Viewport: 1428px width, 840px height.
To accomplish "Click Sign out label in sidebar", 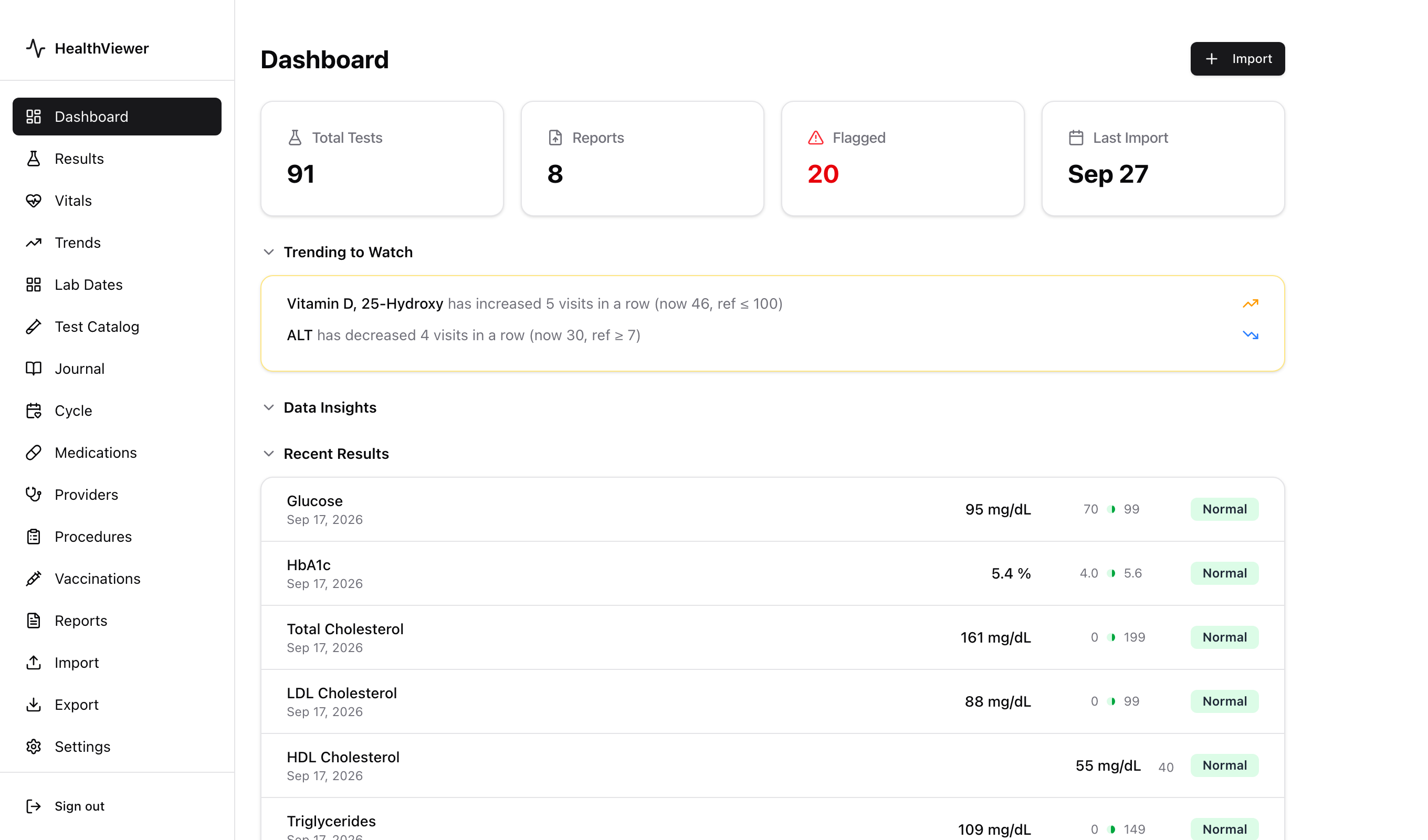I will (79, 805).
